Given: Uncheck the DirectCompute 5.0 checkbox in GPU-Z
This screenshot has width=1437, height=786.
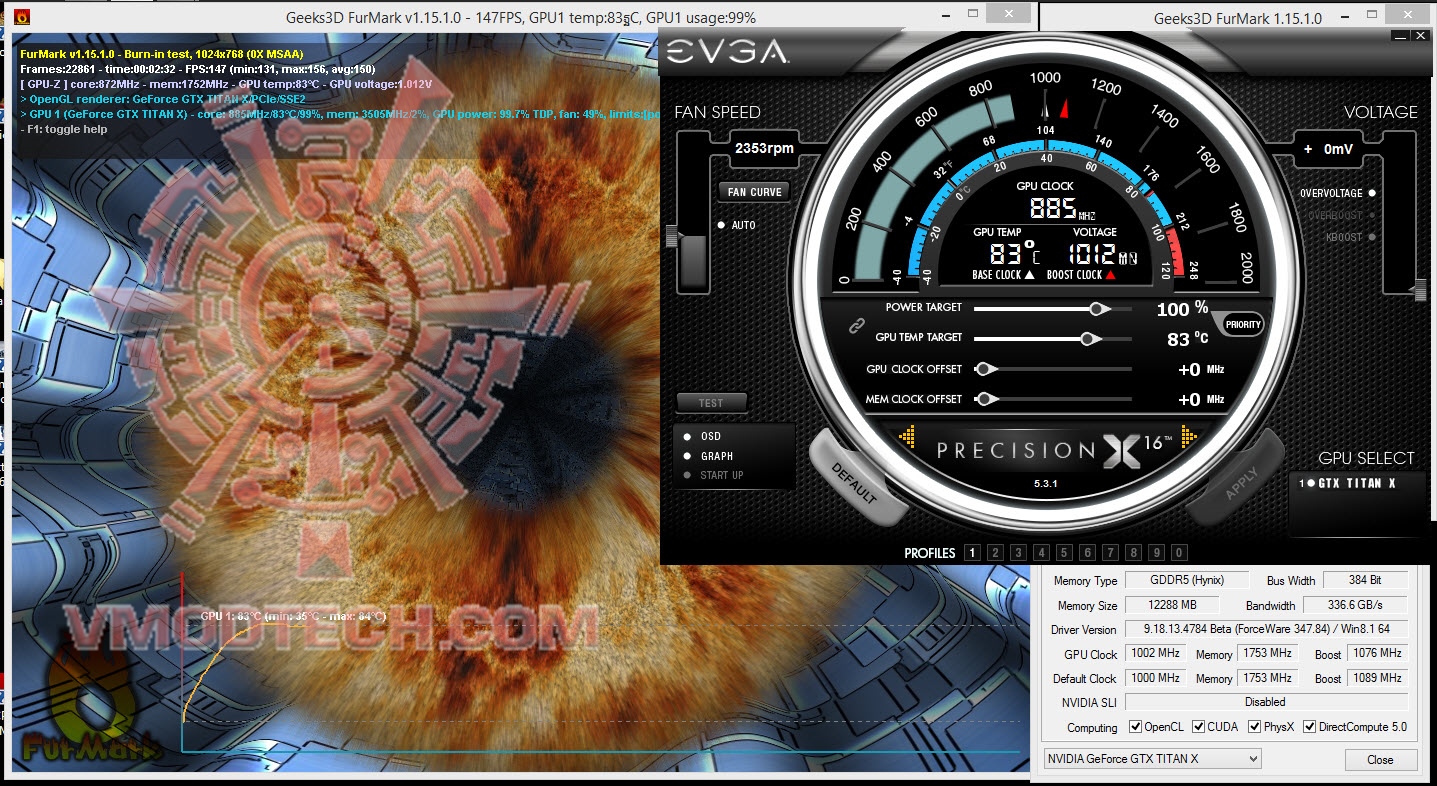Looking at the screenshot, I should point(1310,727).
